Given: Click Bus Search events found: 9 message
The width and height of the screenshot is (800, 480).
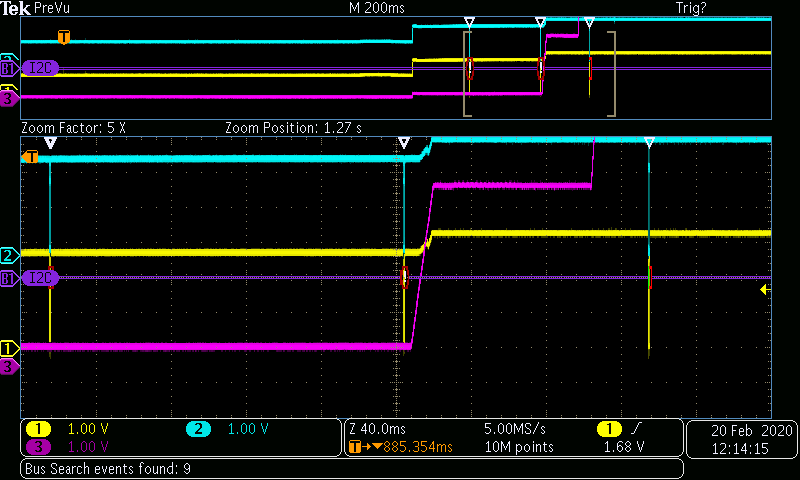Looking at the screenshot, I should coord(108,469).
